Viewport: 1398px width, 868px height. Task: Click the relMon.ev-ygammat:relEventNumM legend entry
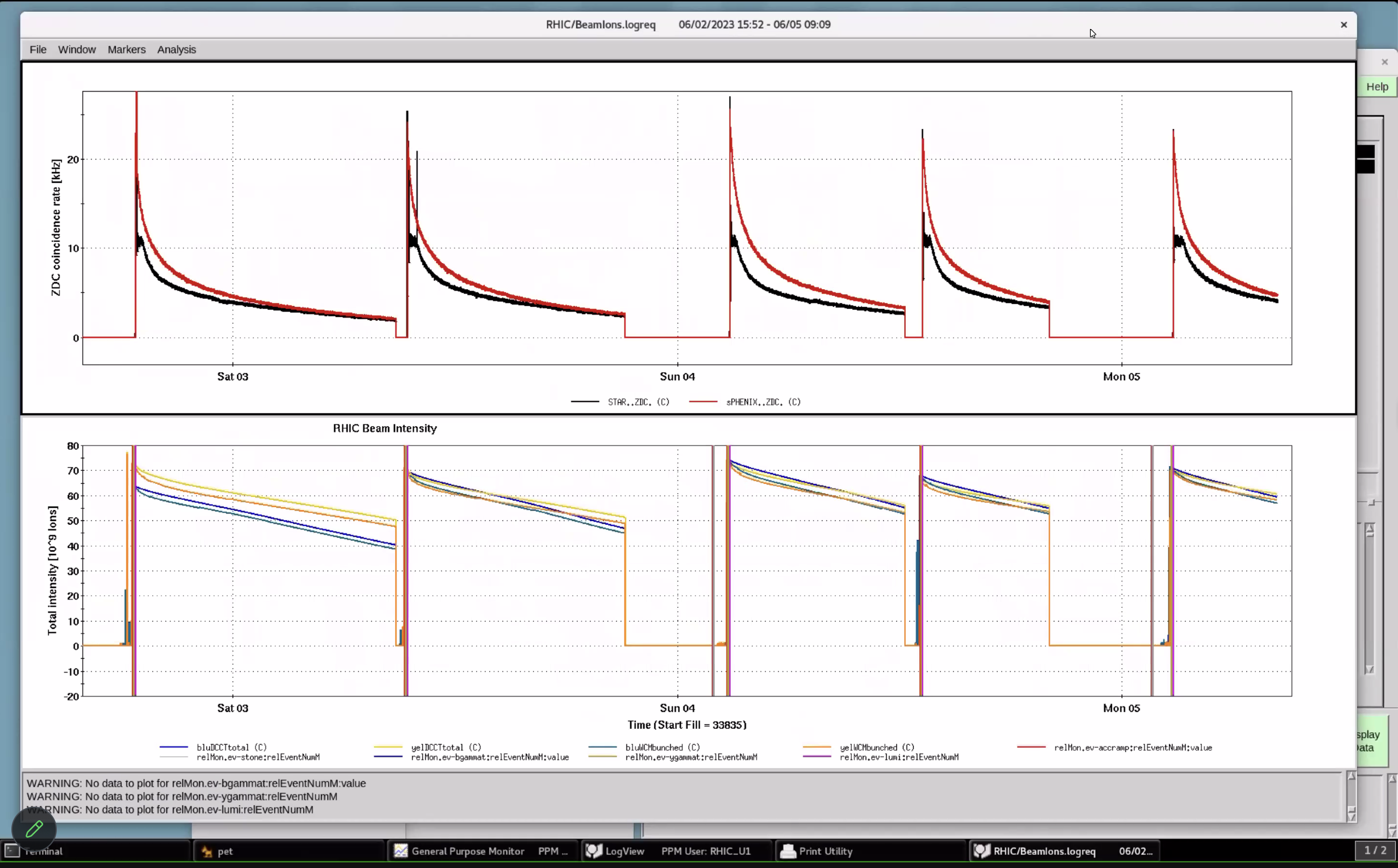(x=673, y=757)
